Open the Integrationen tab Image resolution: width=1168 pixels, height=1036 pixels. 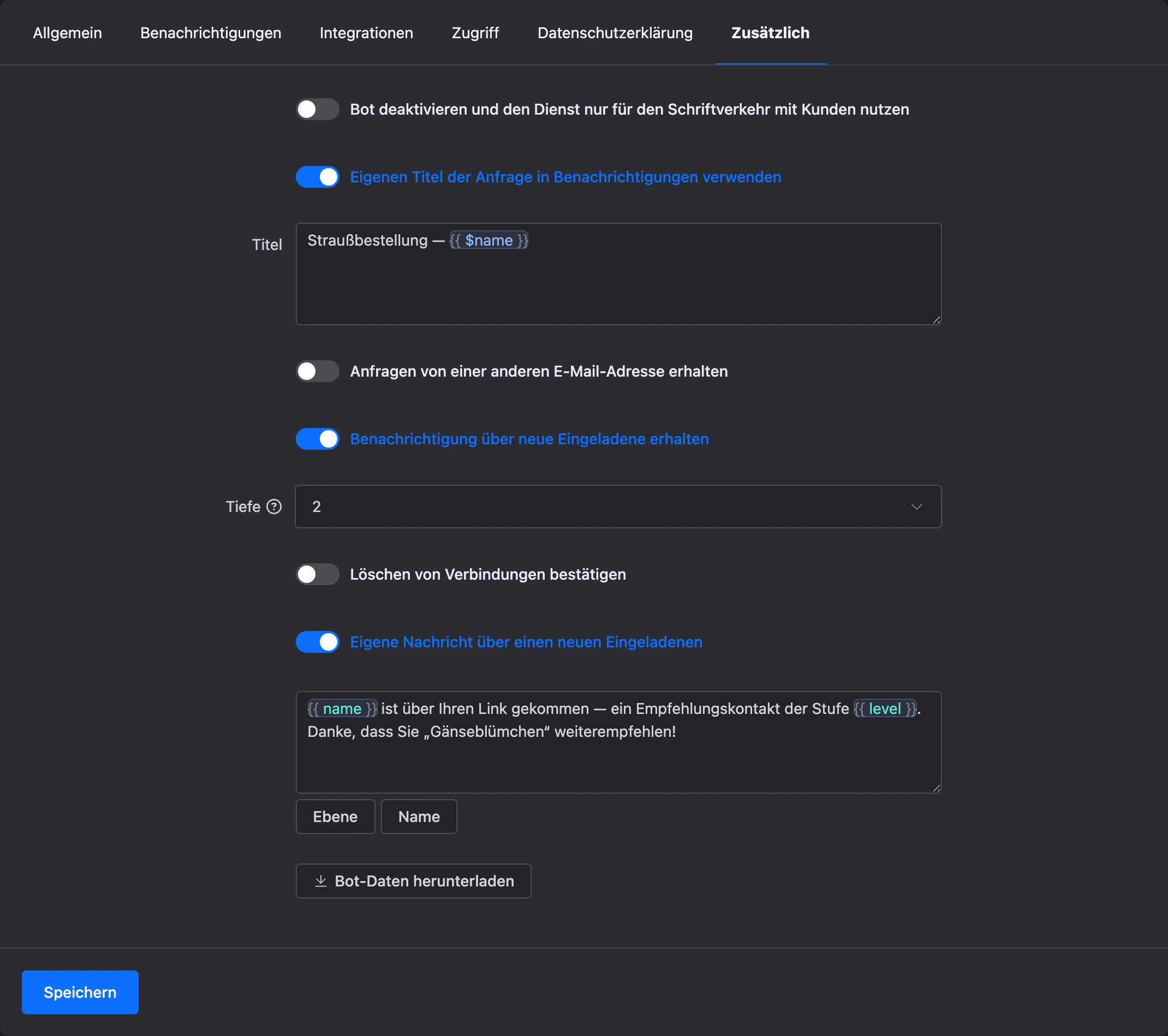pos(366,33)
